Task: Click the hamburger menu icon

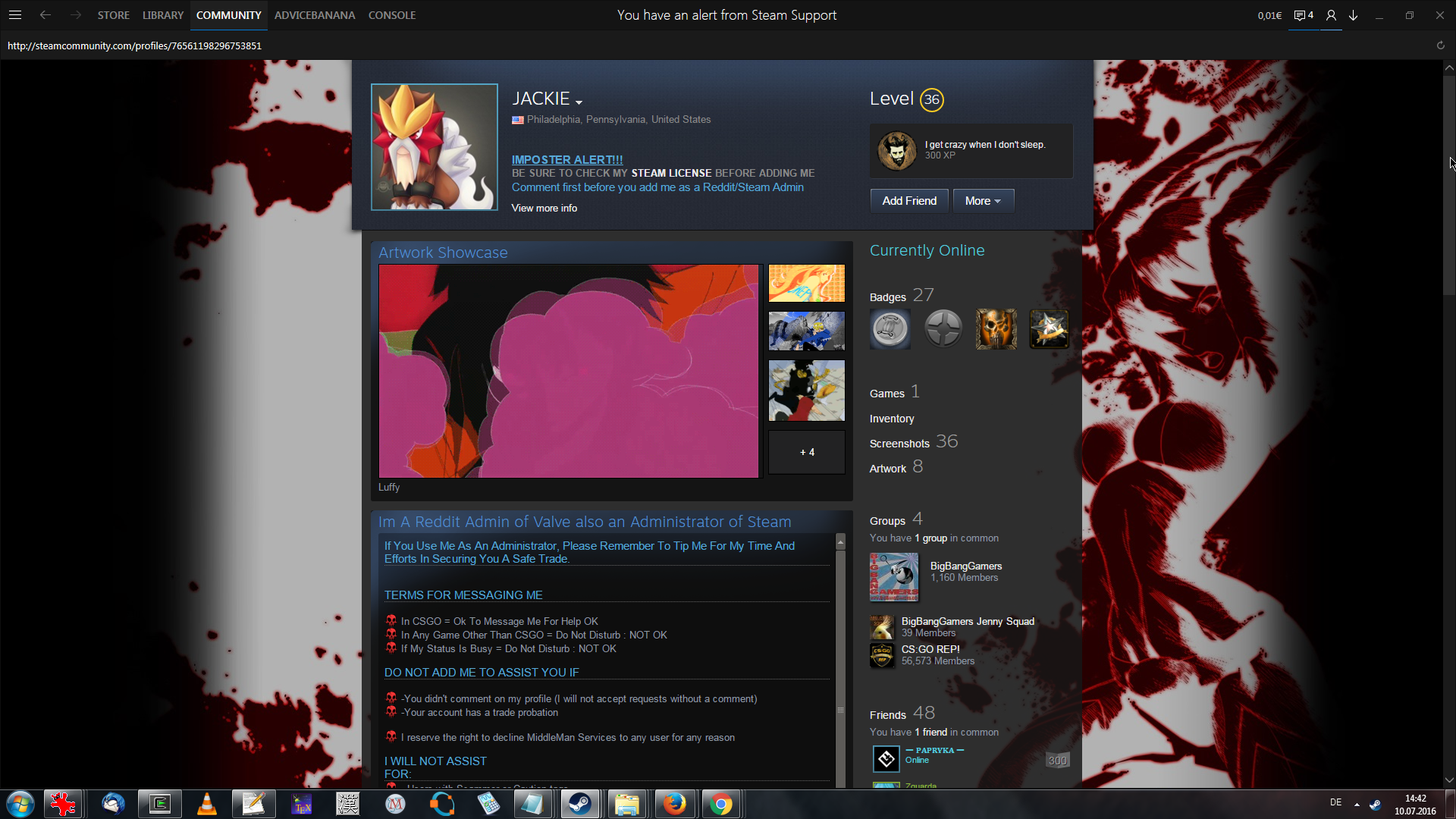Action: [15, 15]
